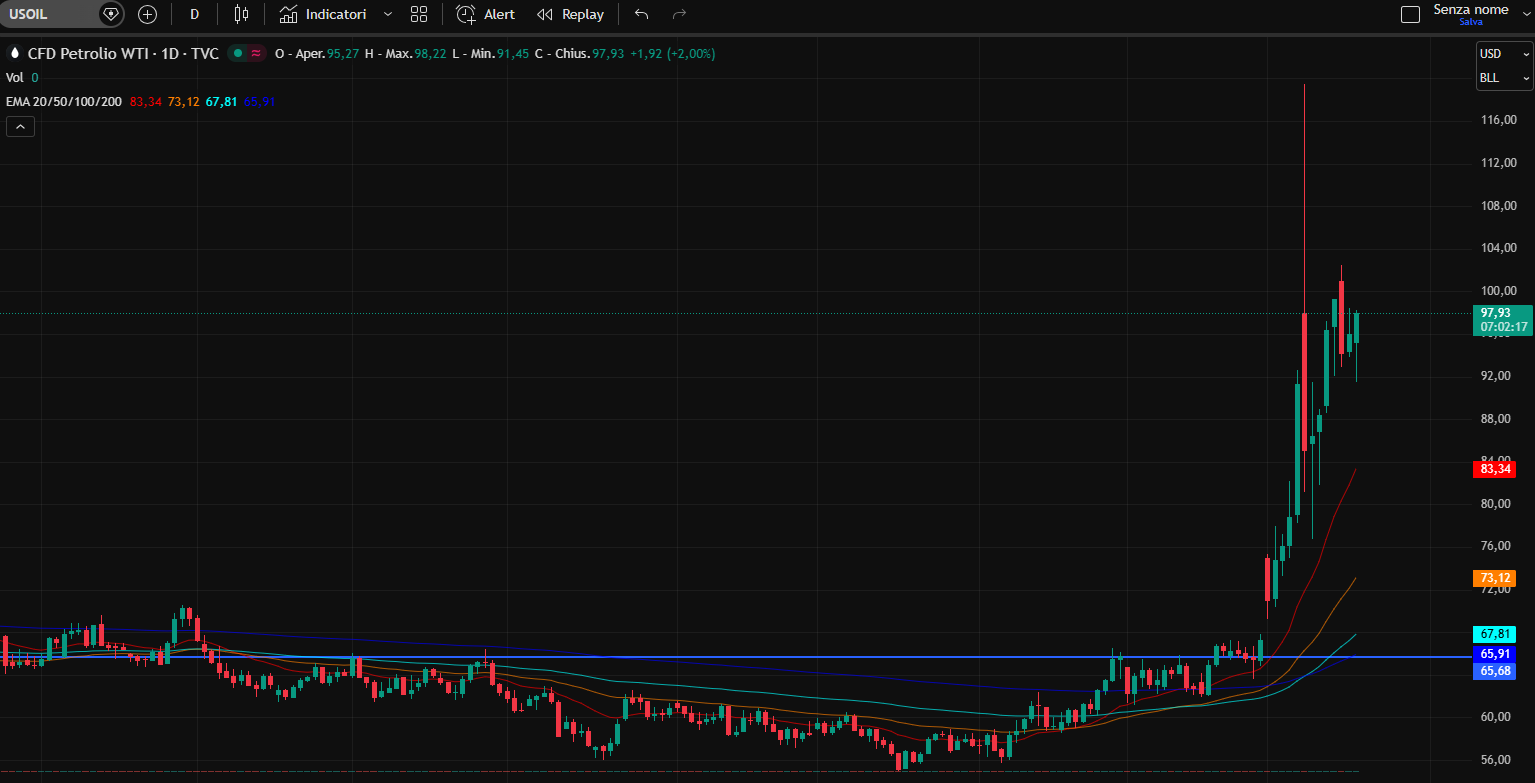Open the four-squares indicator templates icon
This screenshot has width=1535, height=783.
pos(419,14)
